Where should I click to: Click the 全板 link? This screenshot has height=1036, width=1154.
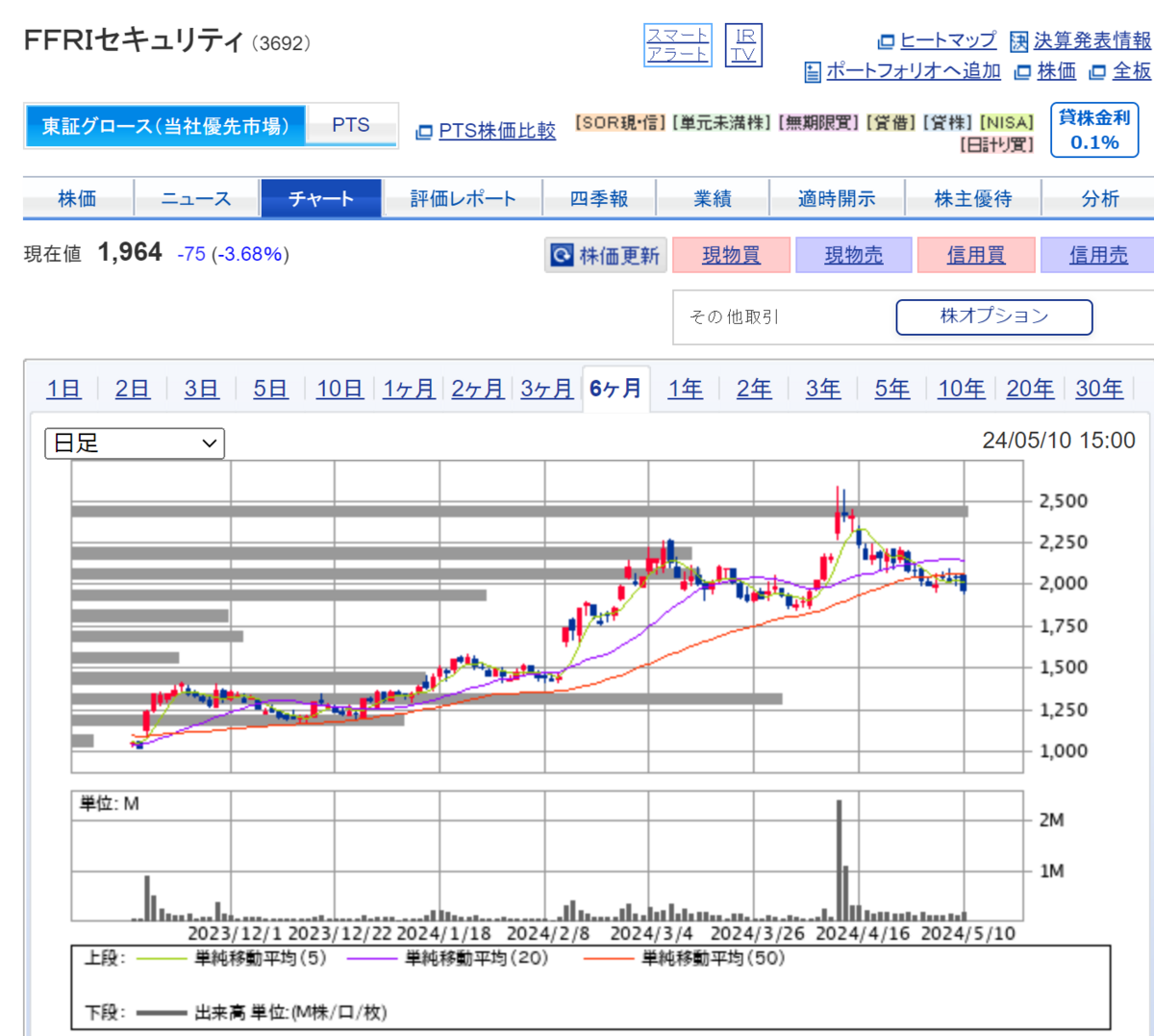tap(1132, 71)
